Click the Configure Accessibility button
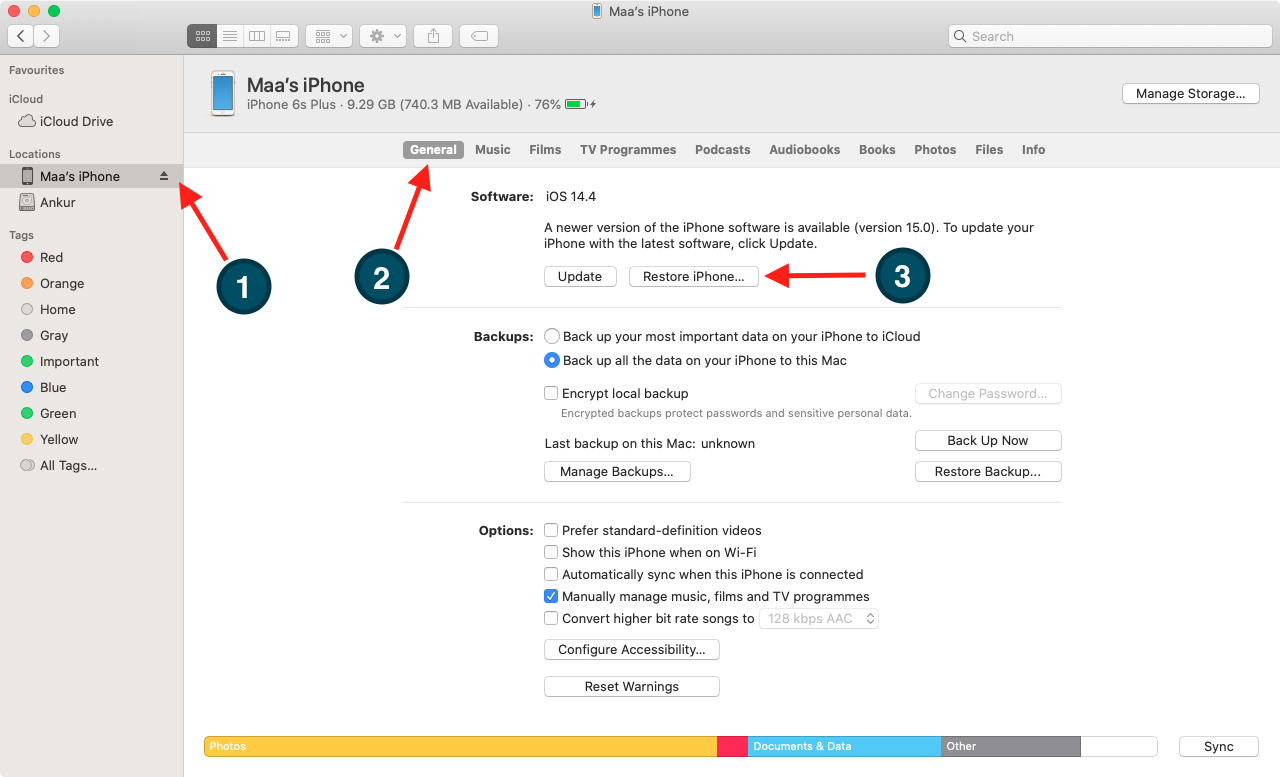 tap(632, 649)
